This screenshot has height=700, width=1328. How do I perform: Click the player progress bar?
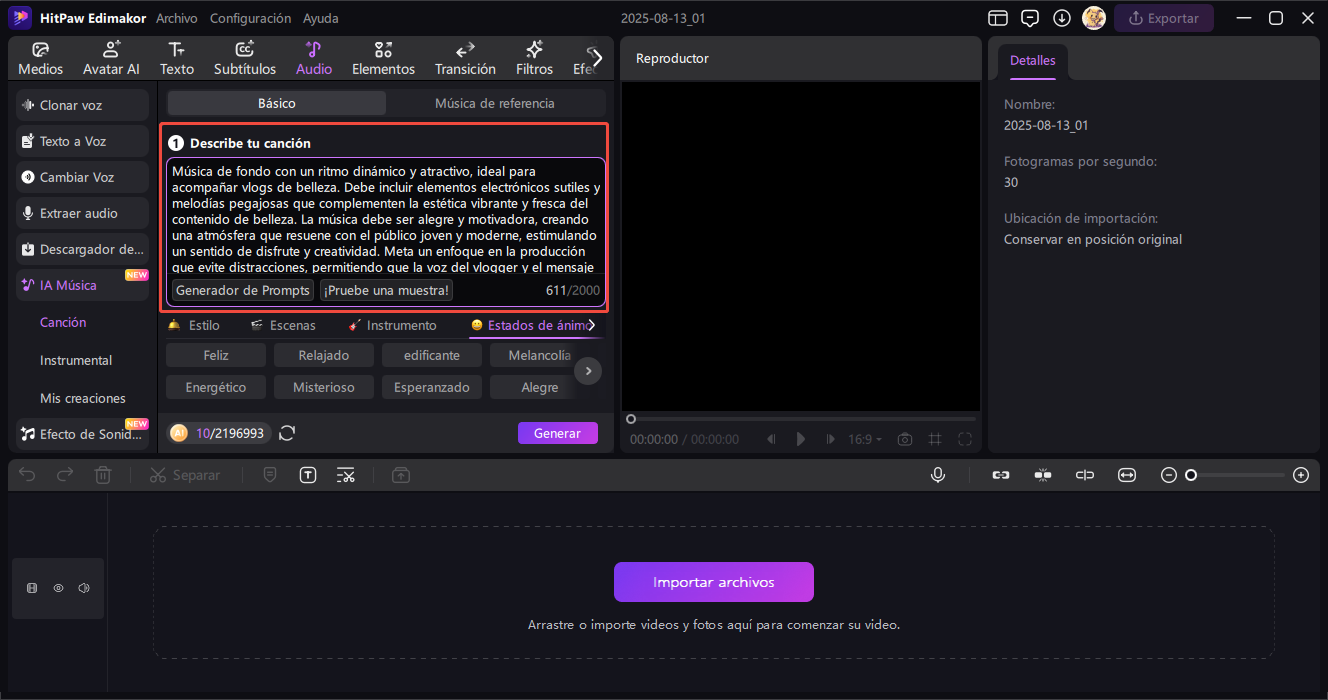(x=800, y=419)
